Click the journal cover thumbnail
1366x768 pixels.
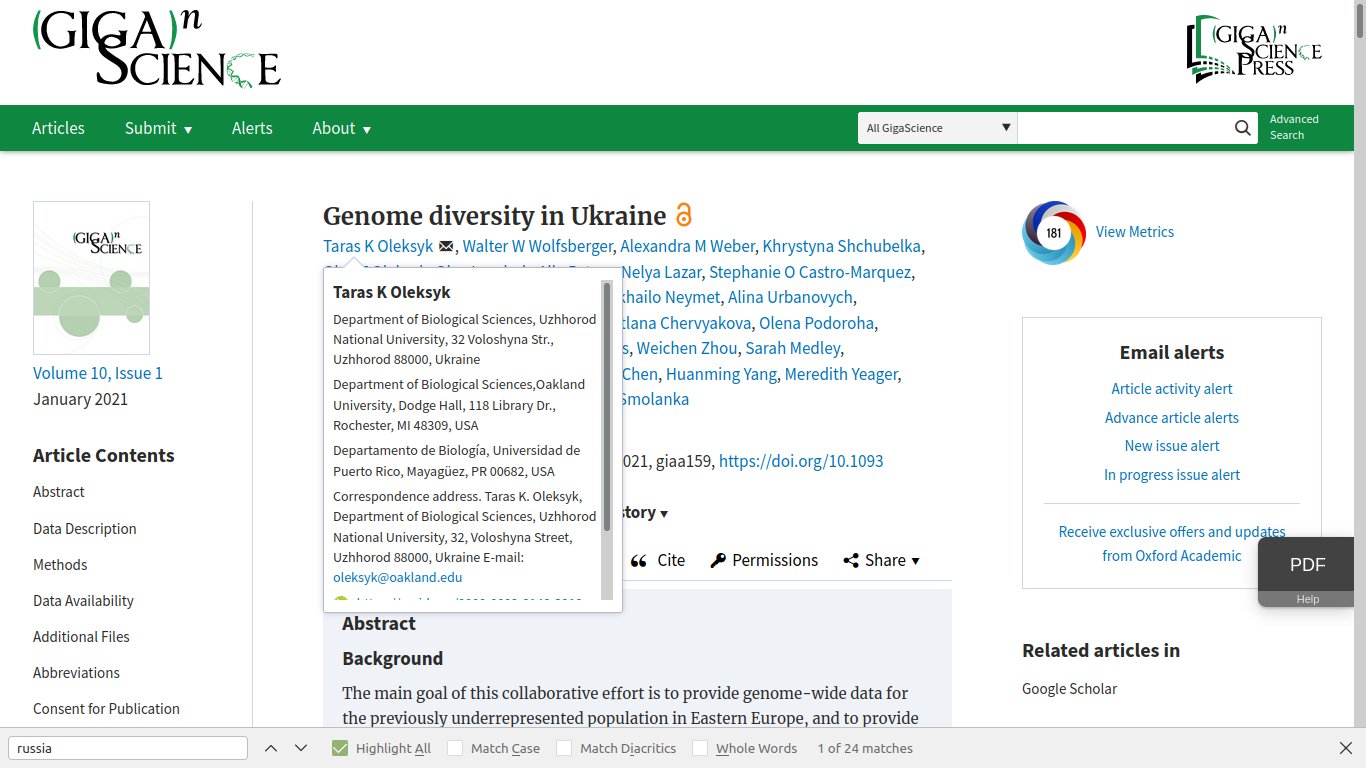pyautogui.click(x=91, y=278)
